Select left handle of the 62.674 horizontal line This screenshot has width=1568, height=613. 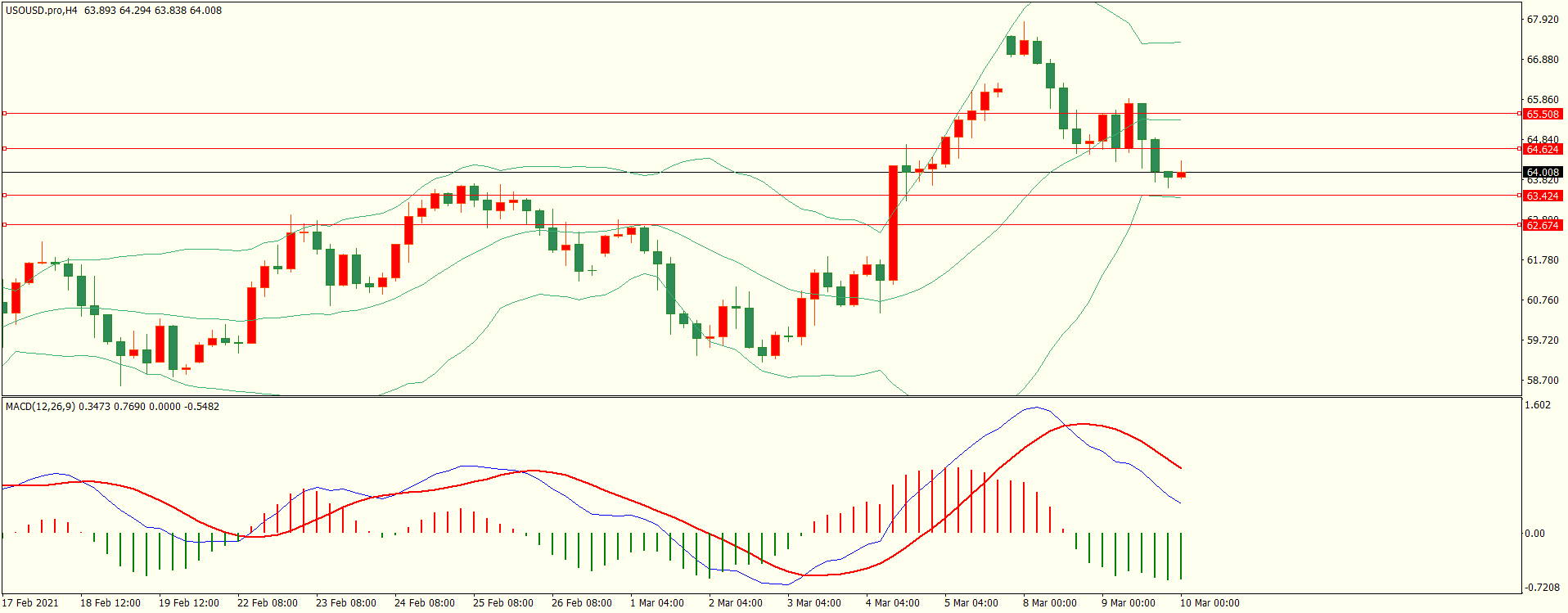coord(5,224)
